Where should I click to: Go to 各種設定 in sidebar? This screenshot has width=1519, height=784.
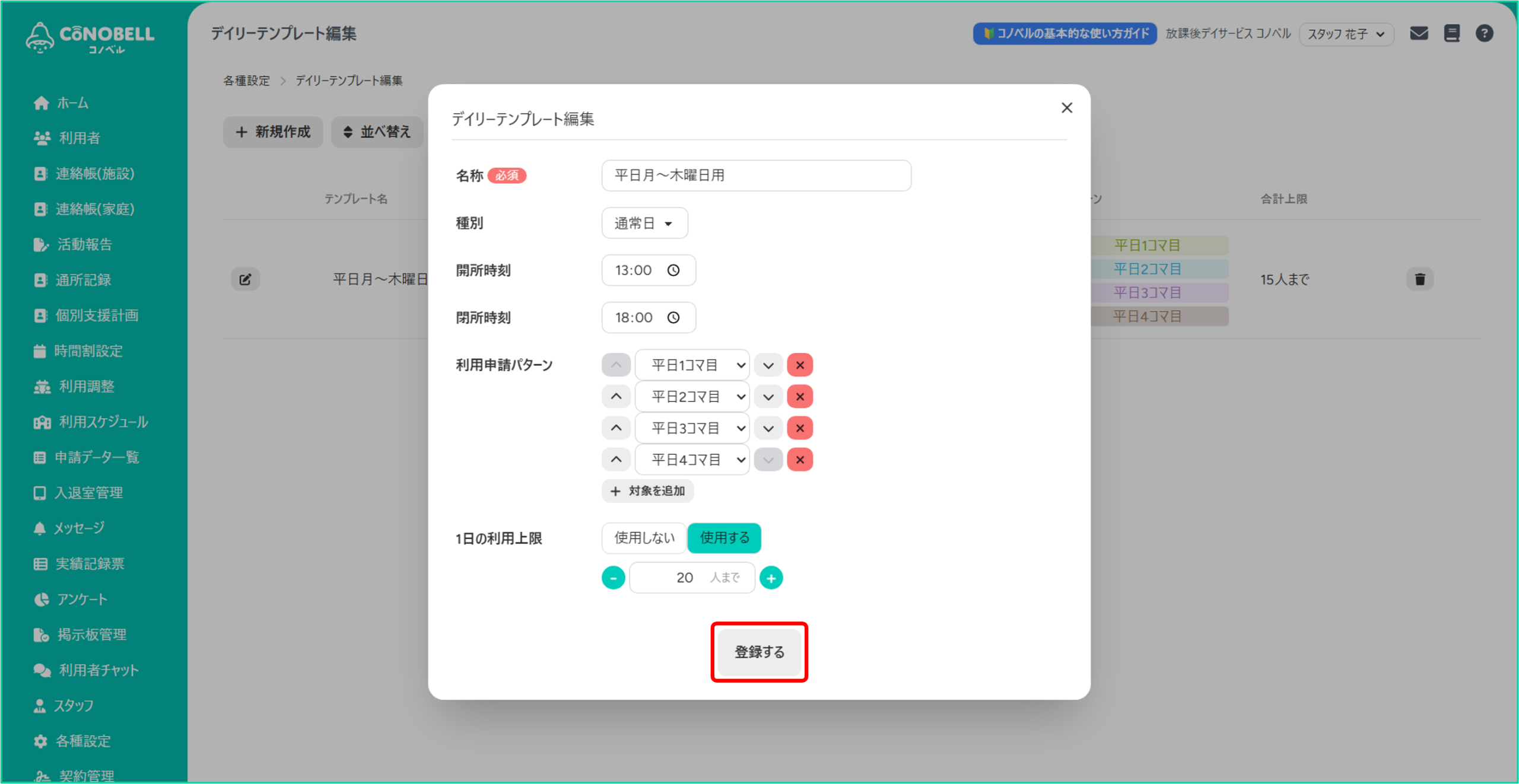tap(82, 741)
